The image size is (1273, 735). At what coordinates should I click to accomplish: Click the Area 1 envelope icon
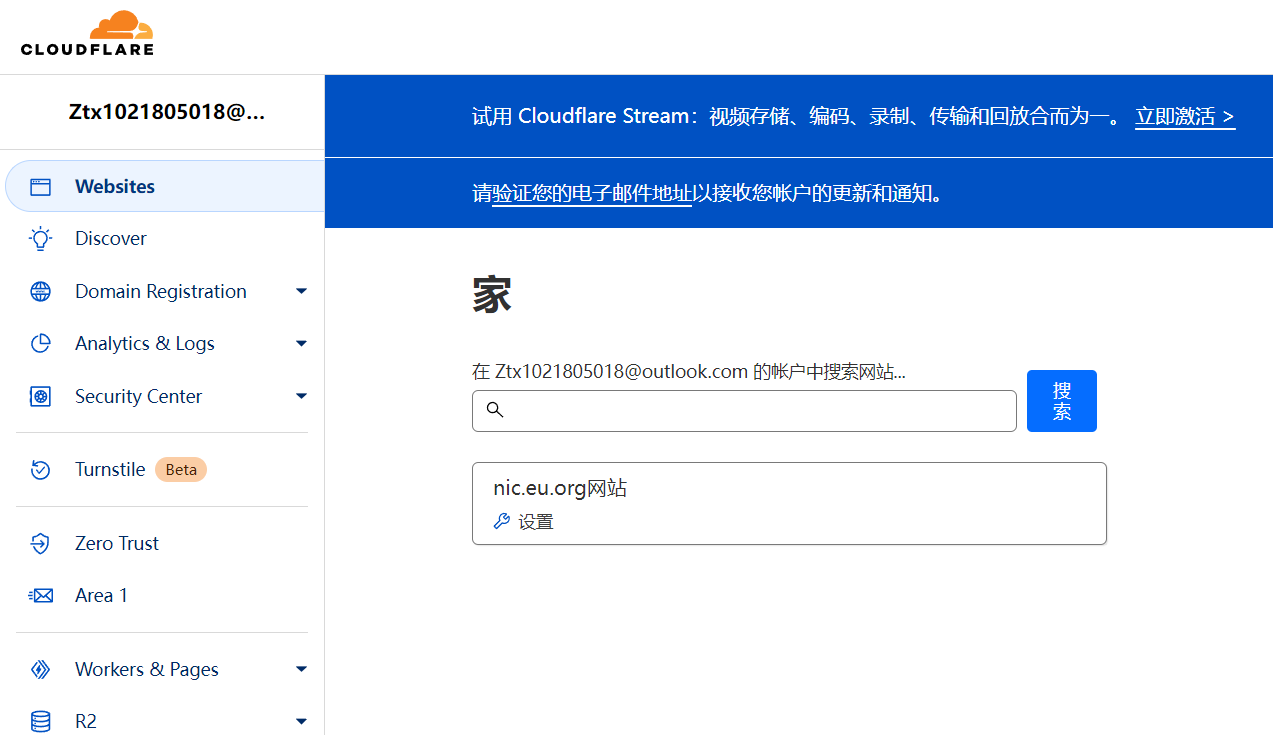click(40, 596)
